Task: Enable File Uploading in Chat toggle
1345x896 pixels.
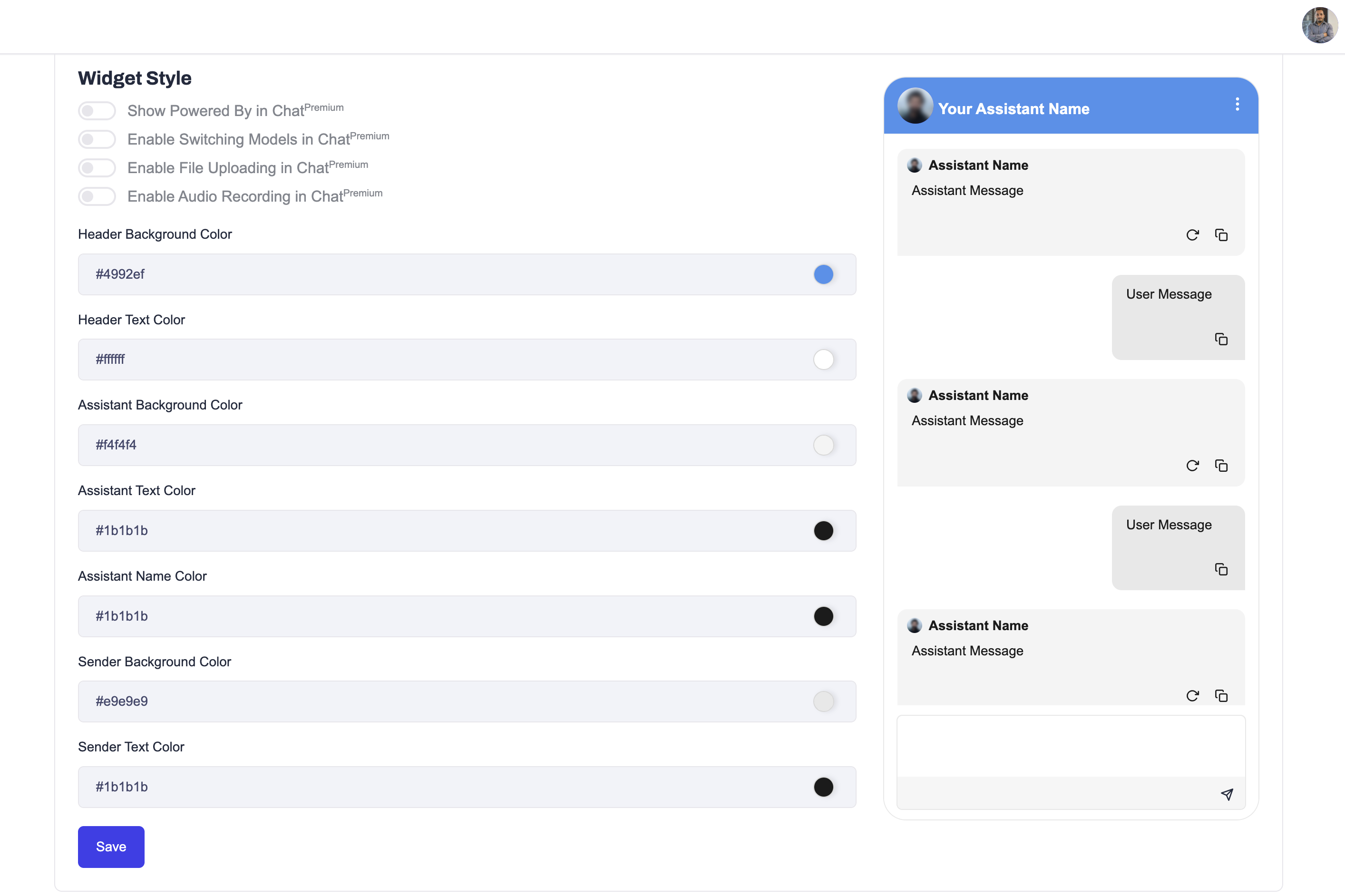Action: point(97,168)
